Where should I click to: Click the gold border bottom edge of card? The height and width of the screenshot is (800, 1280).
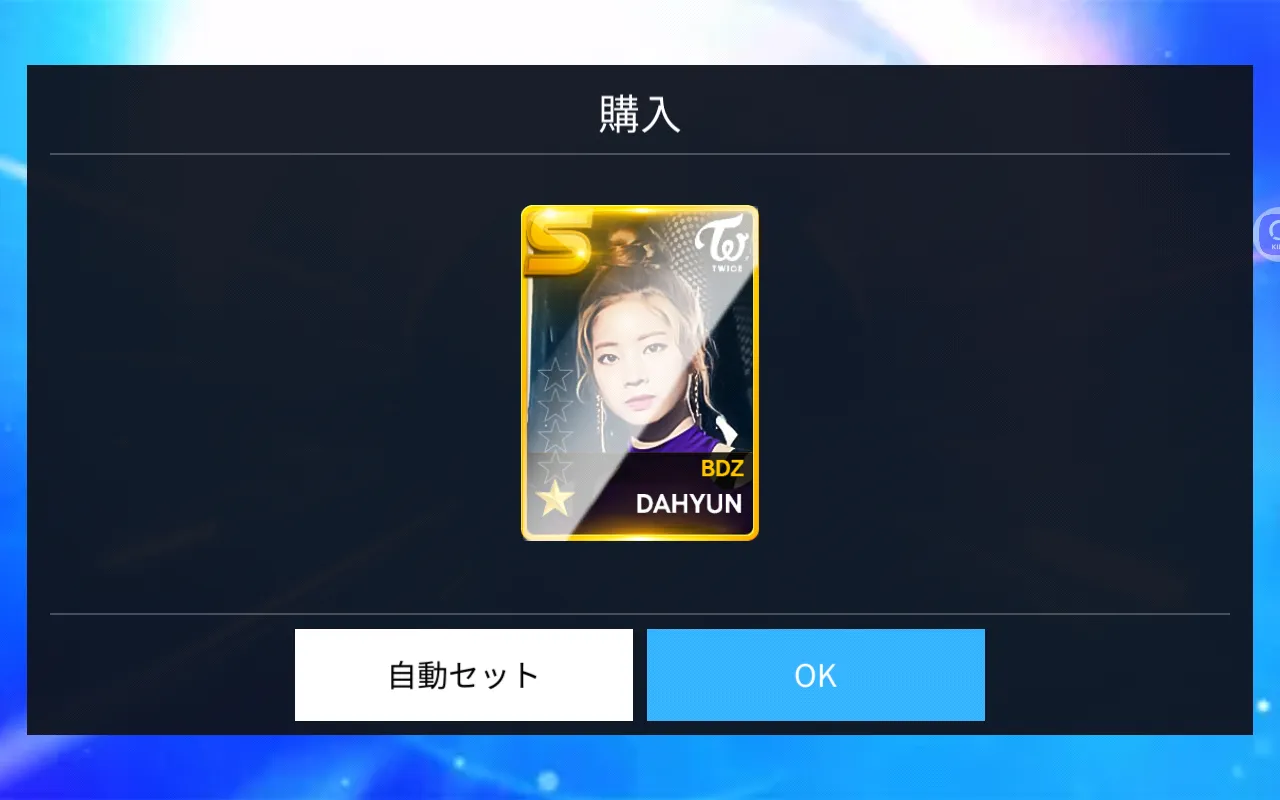click(640, 536)
